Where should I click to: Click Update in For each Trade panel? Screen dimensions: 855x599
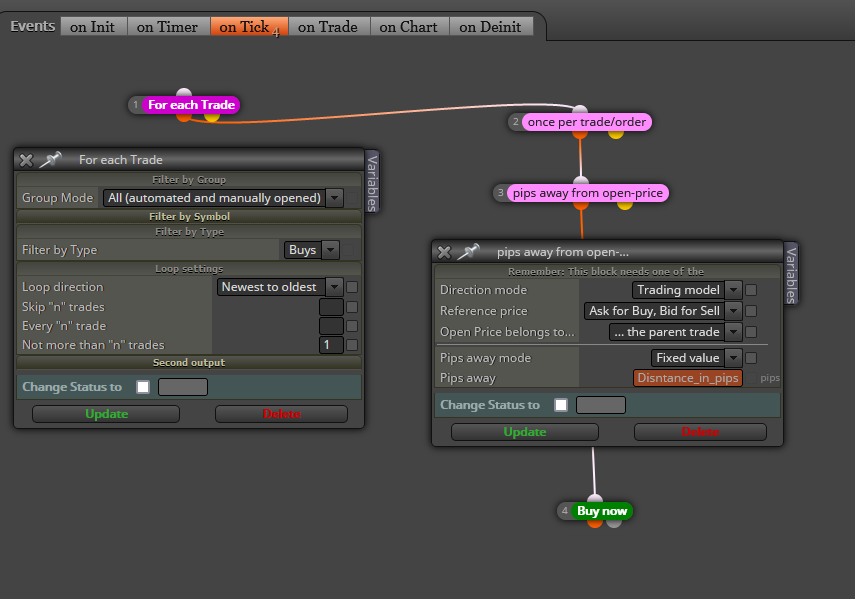[x=106, y=414]
